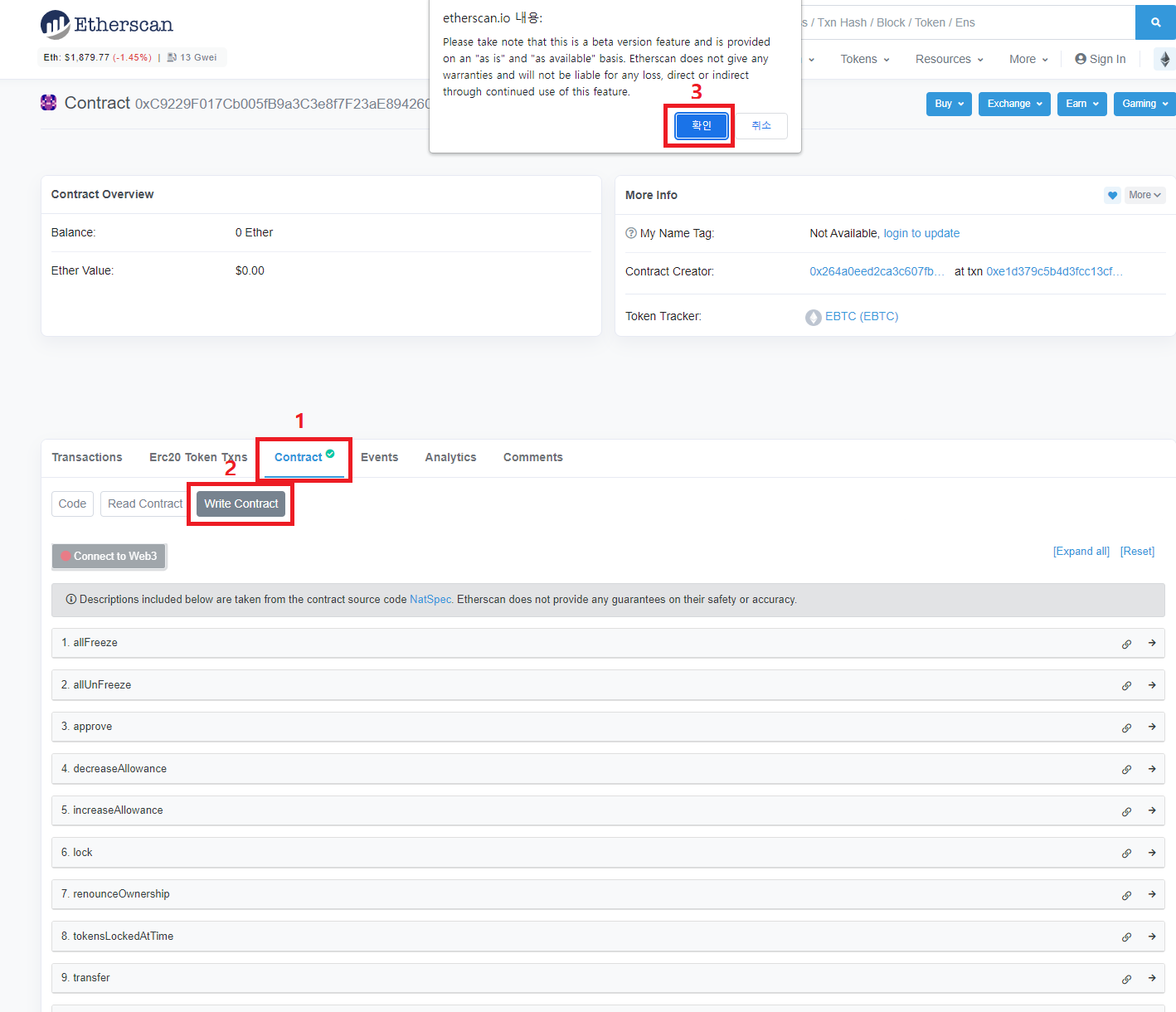Open the Gaming dropdown

coord(1144,104)
